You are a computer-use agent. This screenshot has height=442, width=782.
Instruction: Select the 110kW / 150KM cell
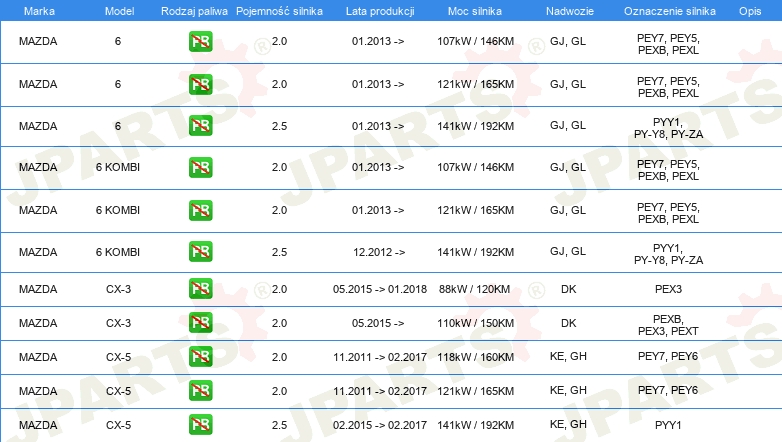coord(475,323)
